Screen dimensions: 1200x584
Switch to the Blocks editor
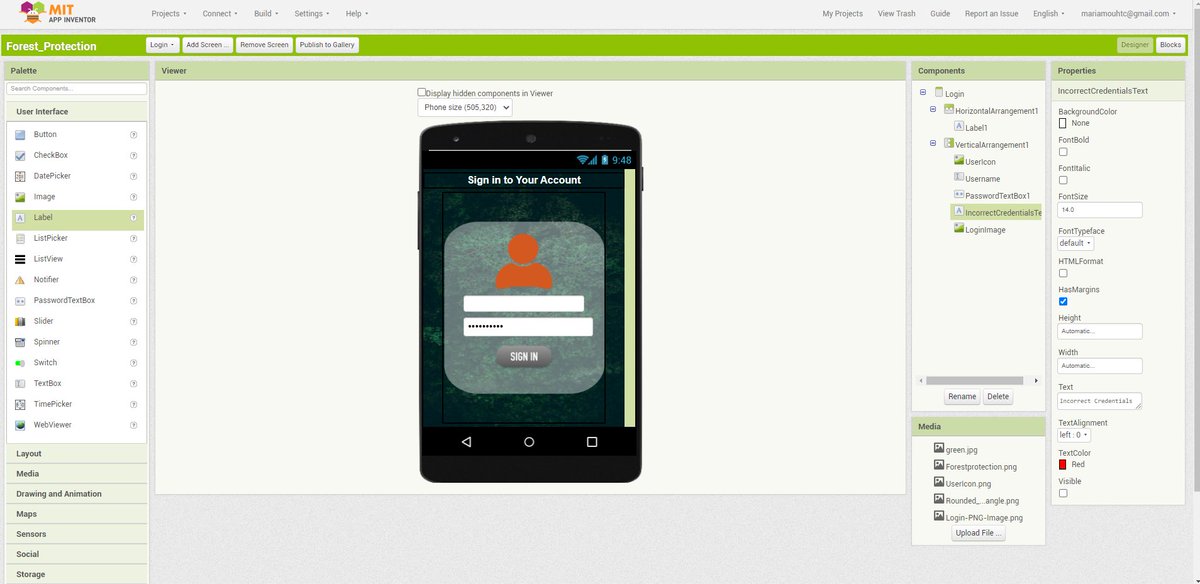tap(1170, 44)
